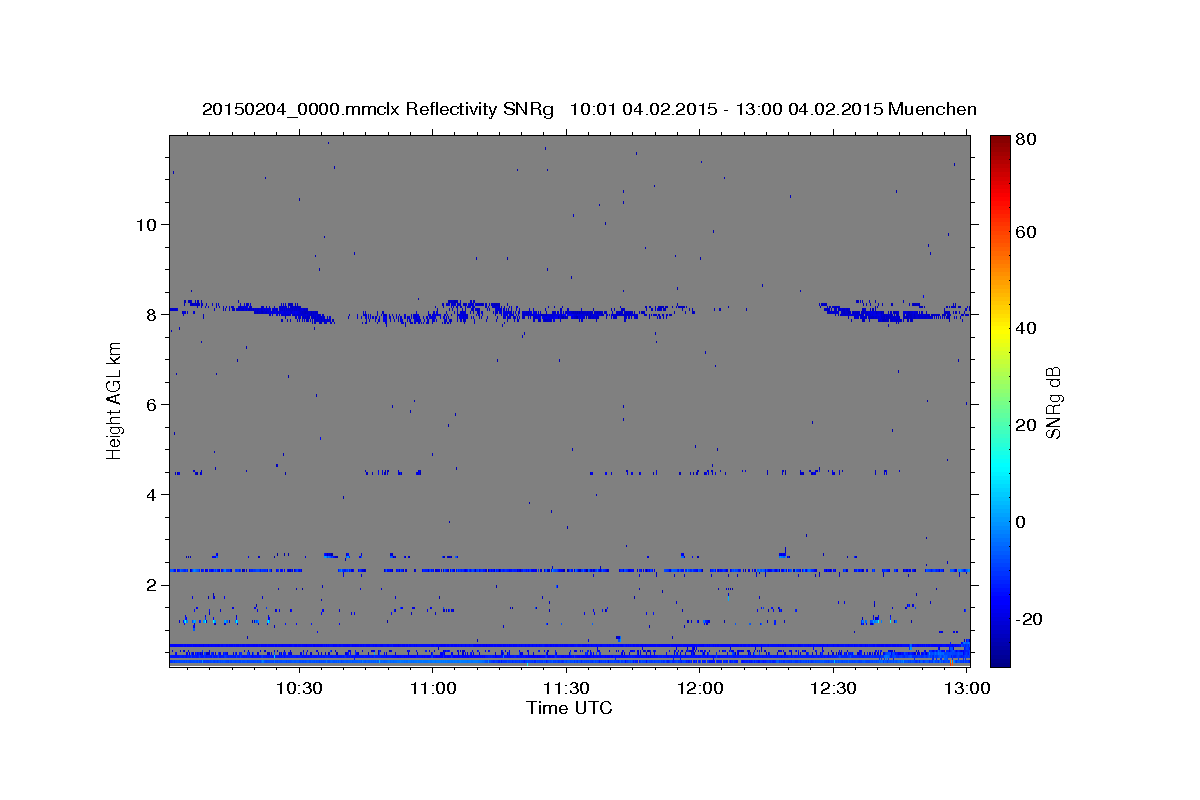The image size is (1200, 800).
Task: Click the 10:30 time tick label
Action: (x=299, y=689)
